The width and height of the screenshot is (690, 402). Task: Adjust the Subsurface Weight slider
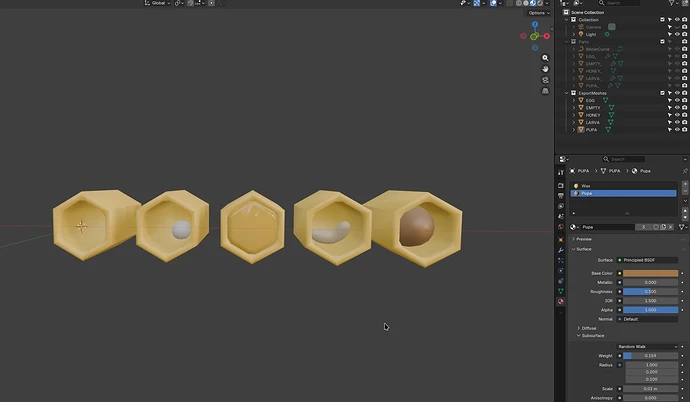pyautogui.click(x=650, y=356)
